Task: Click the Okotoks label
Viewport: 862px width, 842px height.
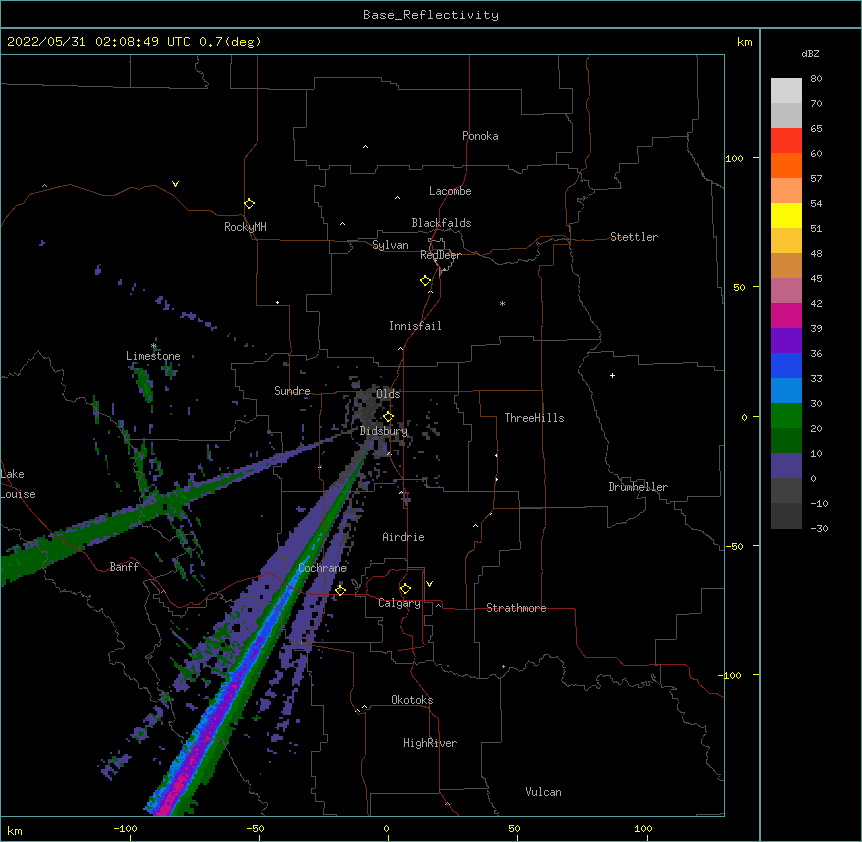Action: [412, 700]
